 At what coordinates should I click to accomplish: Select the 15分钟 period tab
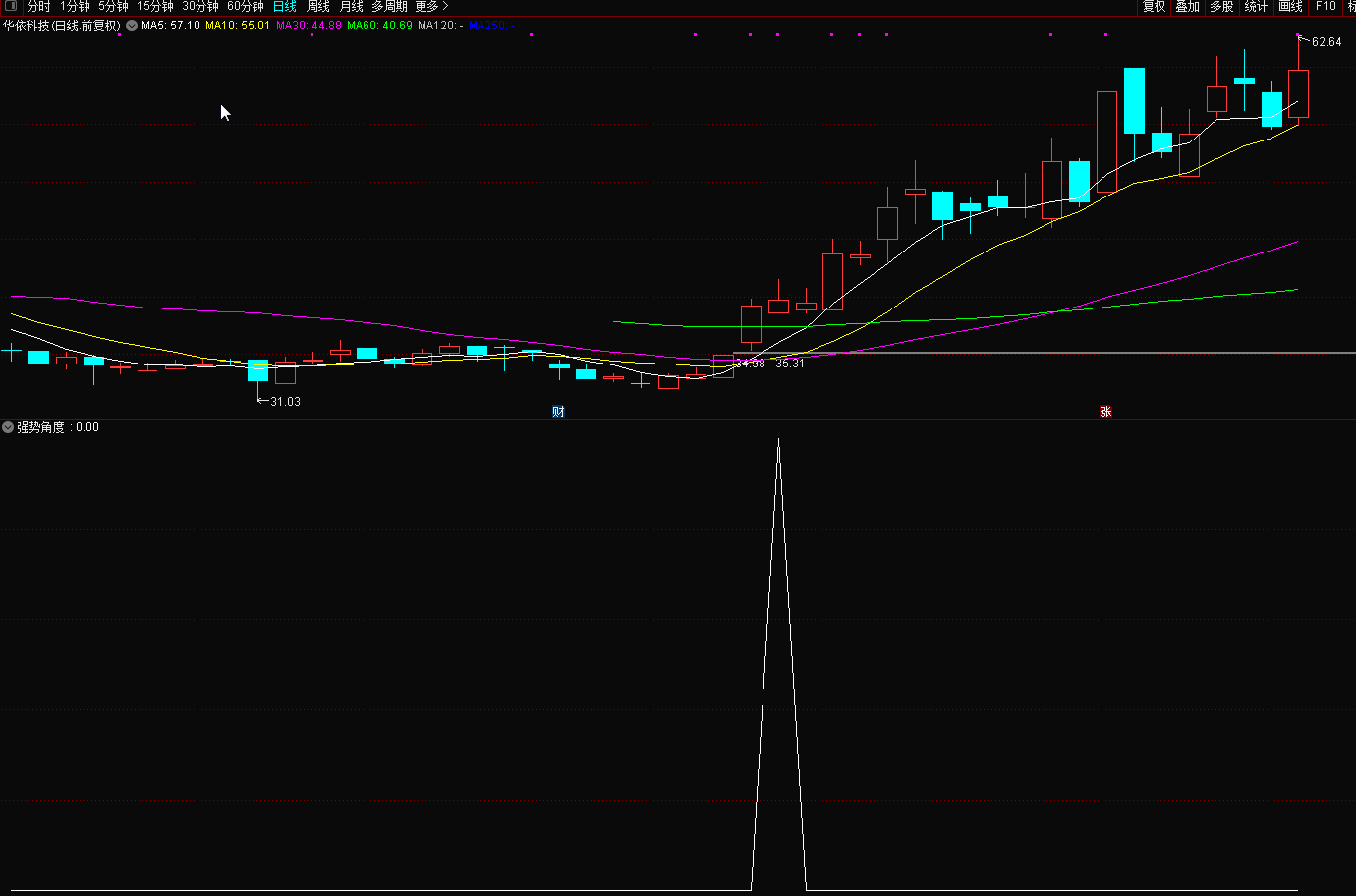tap(155, 6)
